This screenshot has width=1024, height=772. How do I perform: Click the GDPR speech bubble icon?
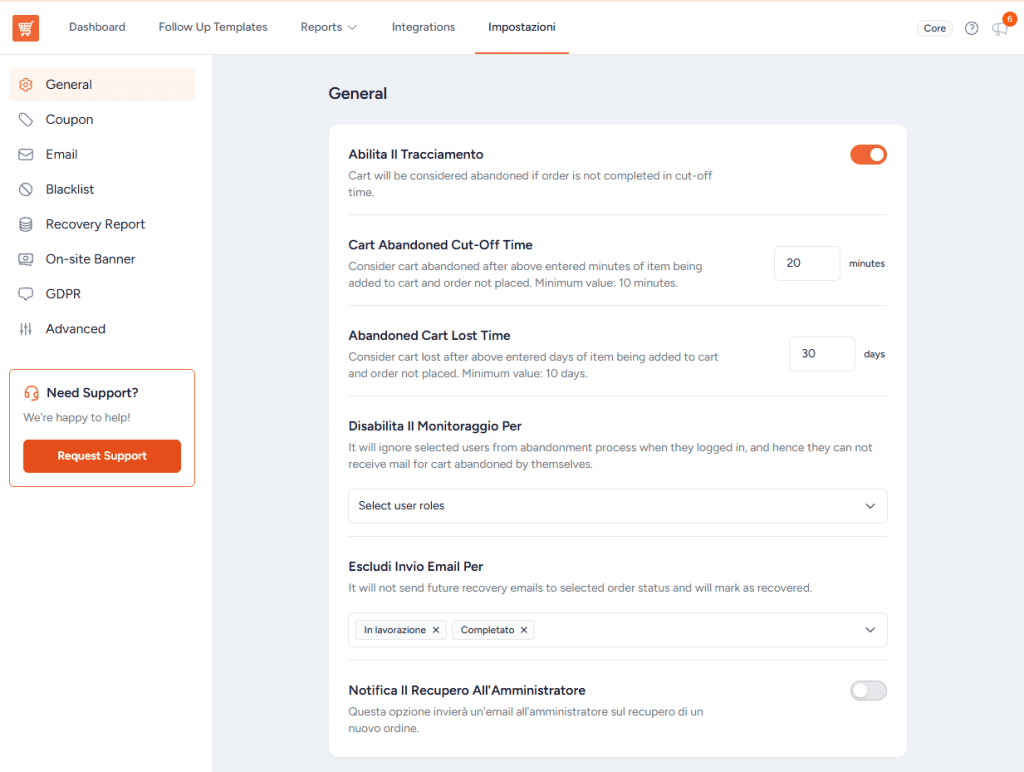[x=25, y=294]
